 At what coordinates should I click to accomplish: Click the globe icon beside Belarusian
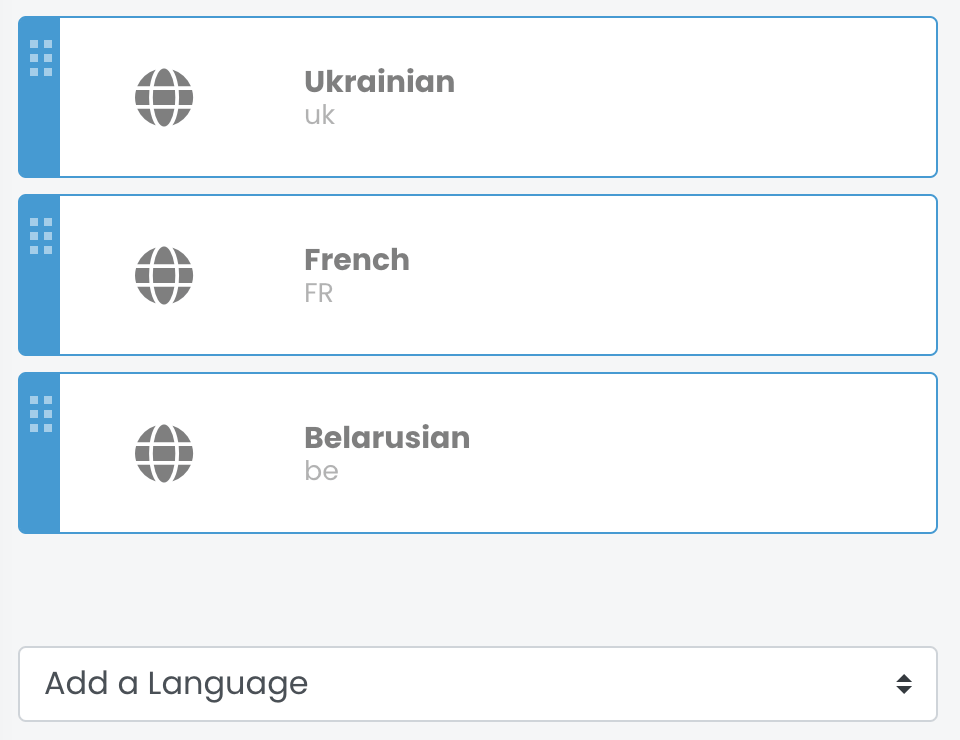tap(164, 454)
